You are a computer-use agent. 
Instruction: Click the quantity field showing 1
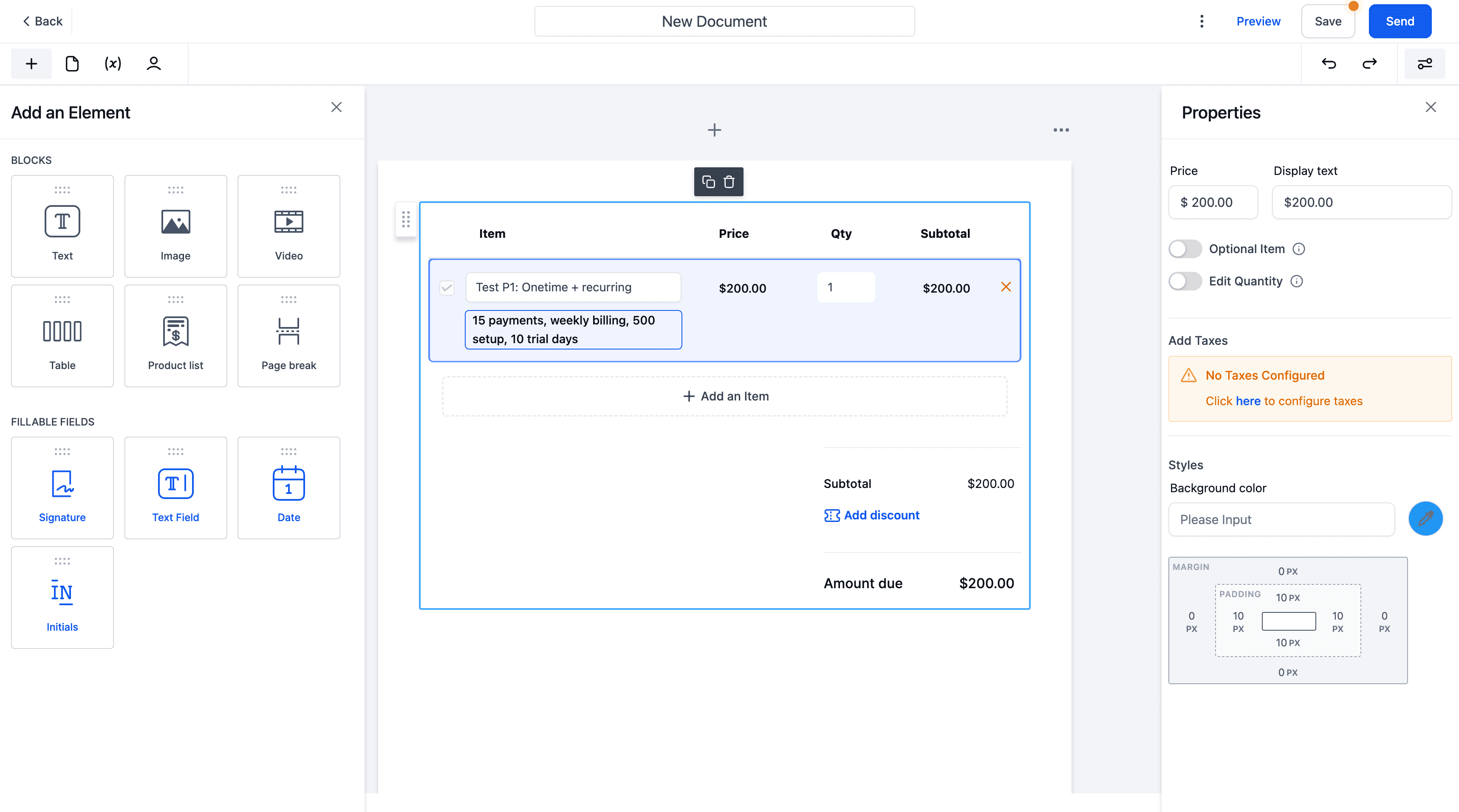[845, 287]
